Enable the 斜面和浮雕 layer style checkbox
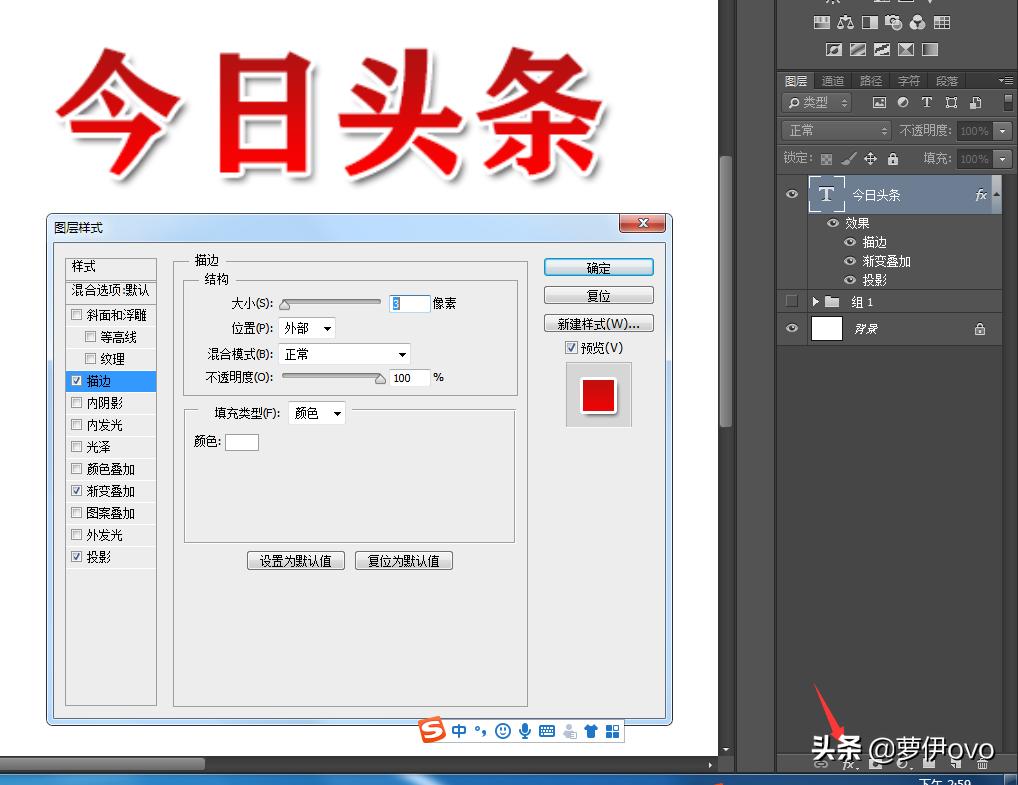 (77, 314)
